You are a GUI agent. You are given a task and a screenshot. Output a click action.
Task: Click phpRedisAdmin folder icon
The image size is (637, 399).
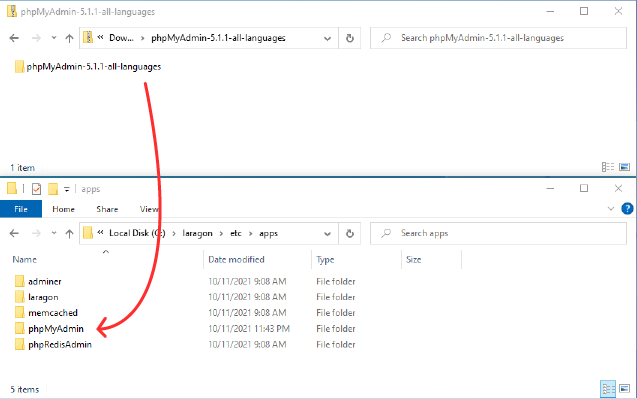tap(20, 344)
